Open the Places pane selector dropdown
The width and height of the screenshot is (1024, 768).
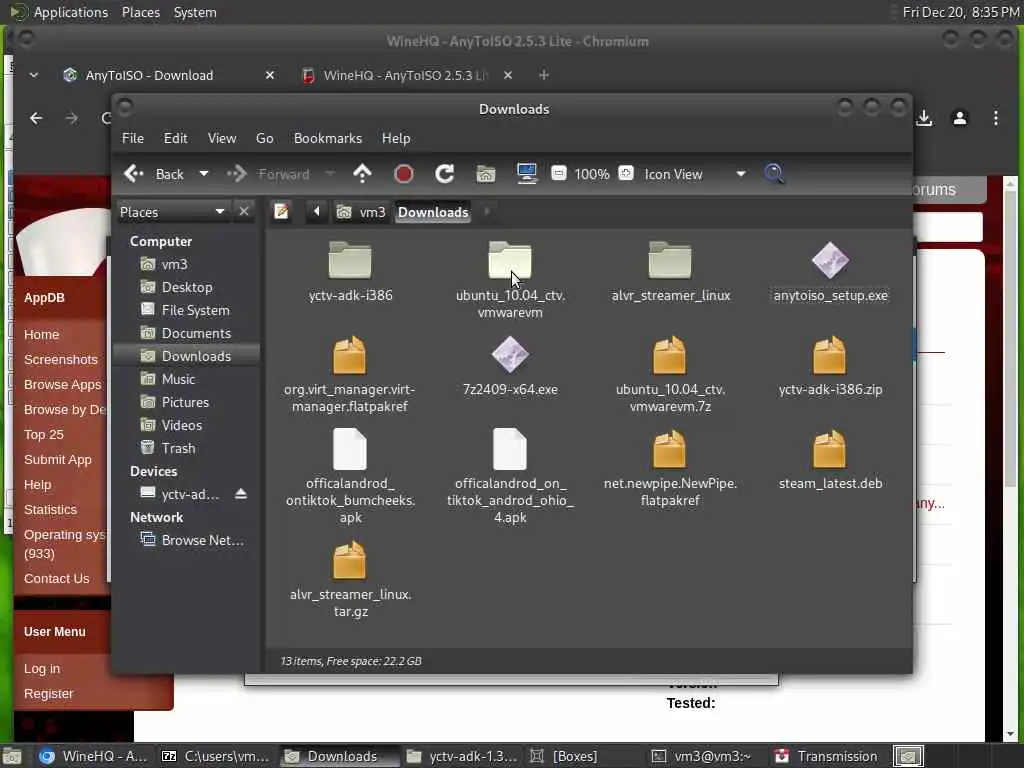point(172,212)
